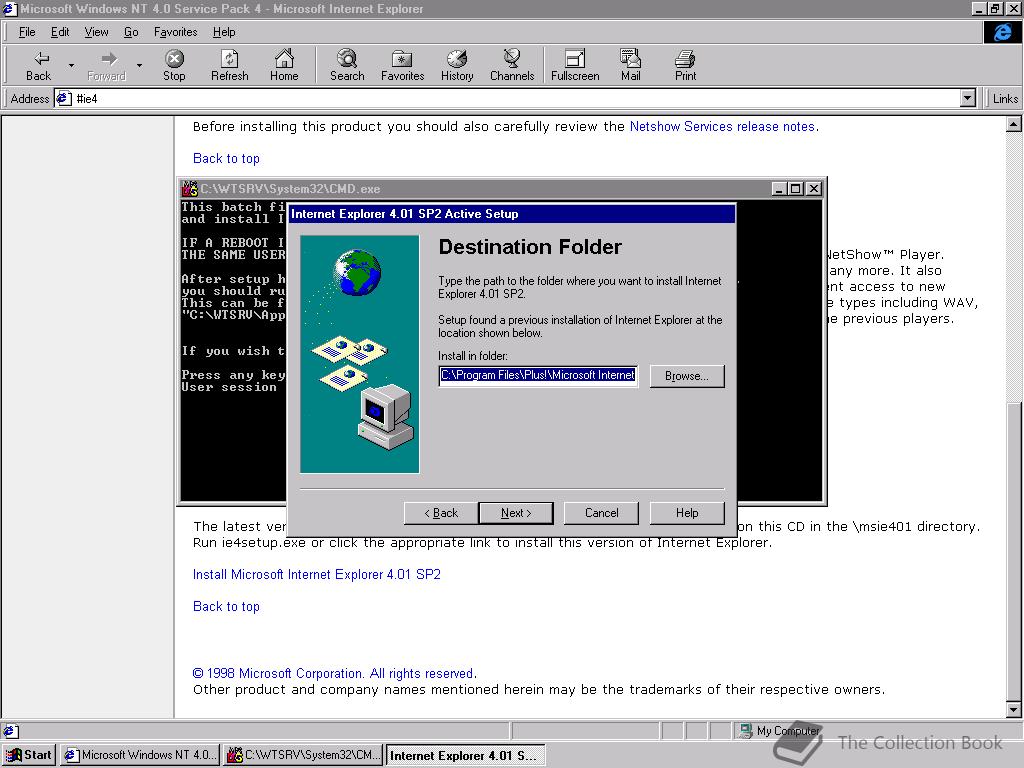Reload the page with the Refresh icon
Viewport: 1024px width, 768px height.
229,65
